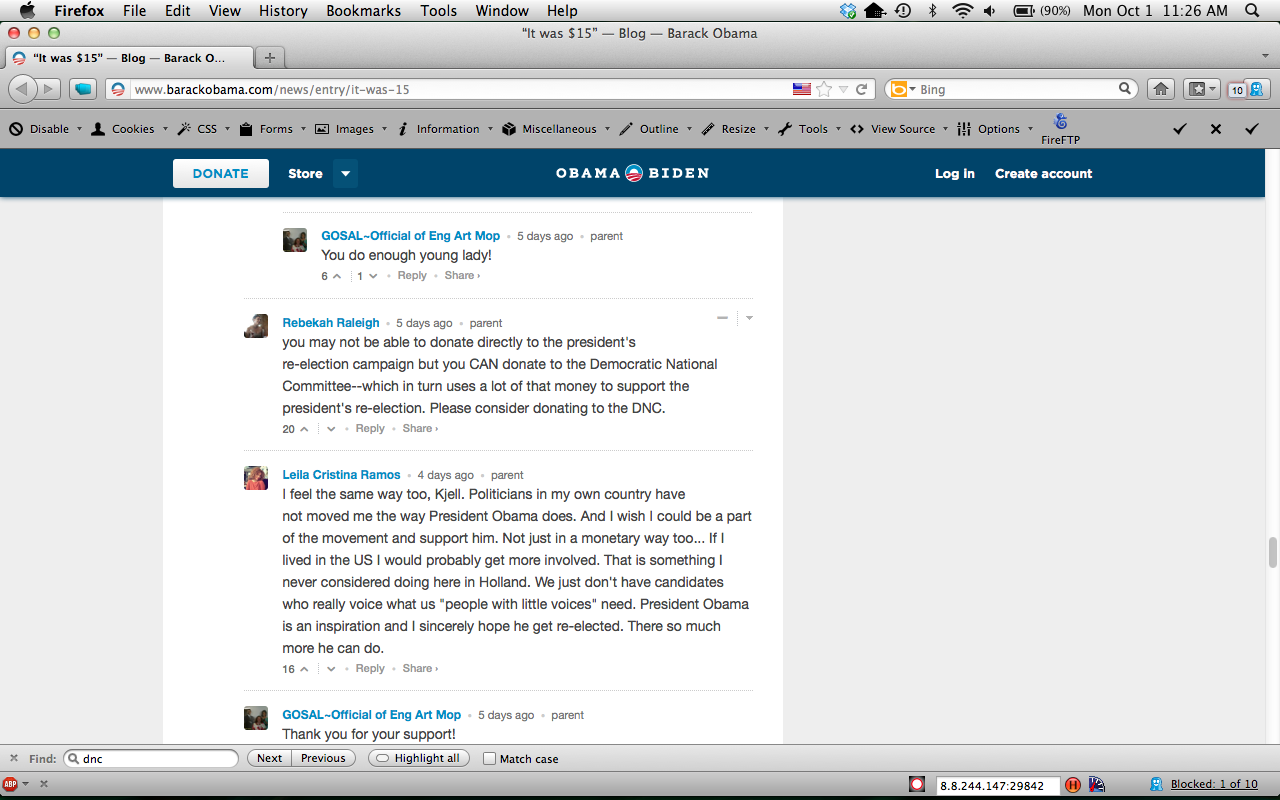Click the search magnifier in the Bing box
This screenshot has height=800, width=1280.
tap(1125, 89)
